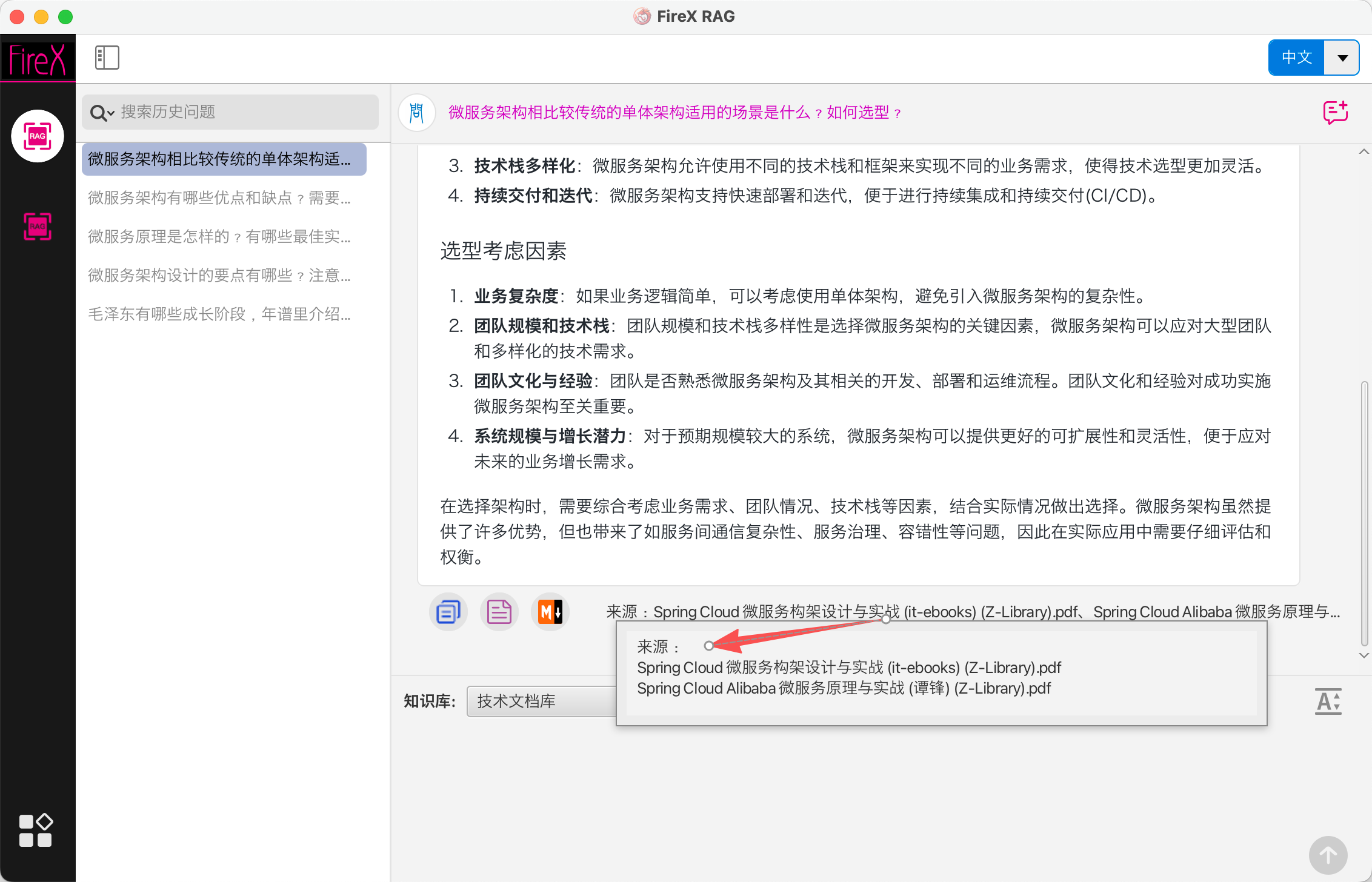The image size is (1372, 882).
Task: Select history item 毛泽东有哪些成长阶段
Action: pyautogui.click(x=219, y=314)
